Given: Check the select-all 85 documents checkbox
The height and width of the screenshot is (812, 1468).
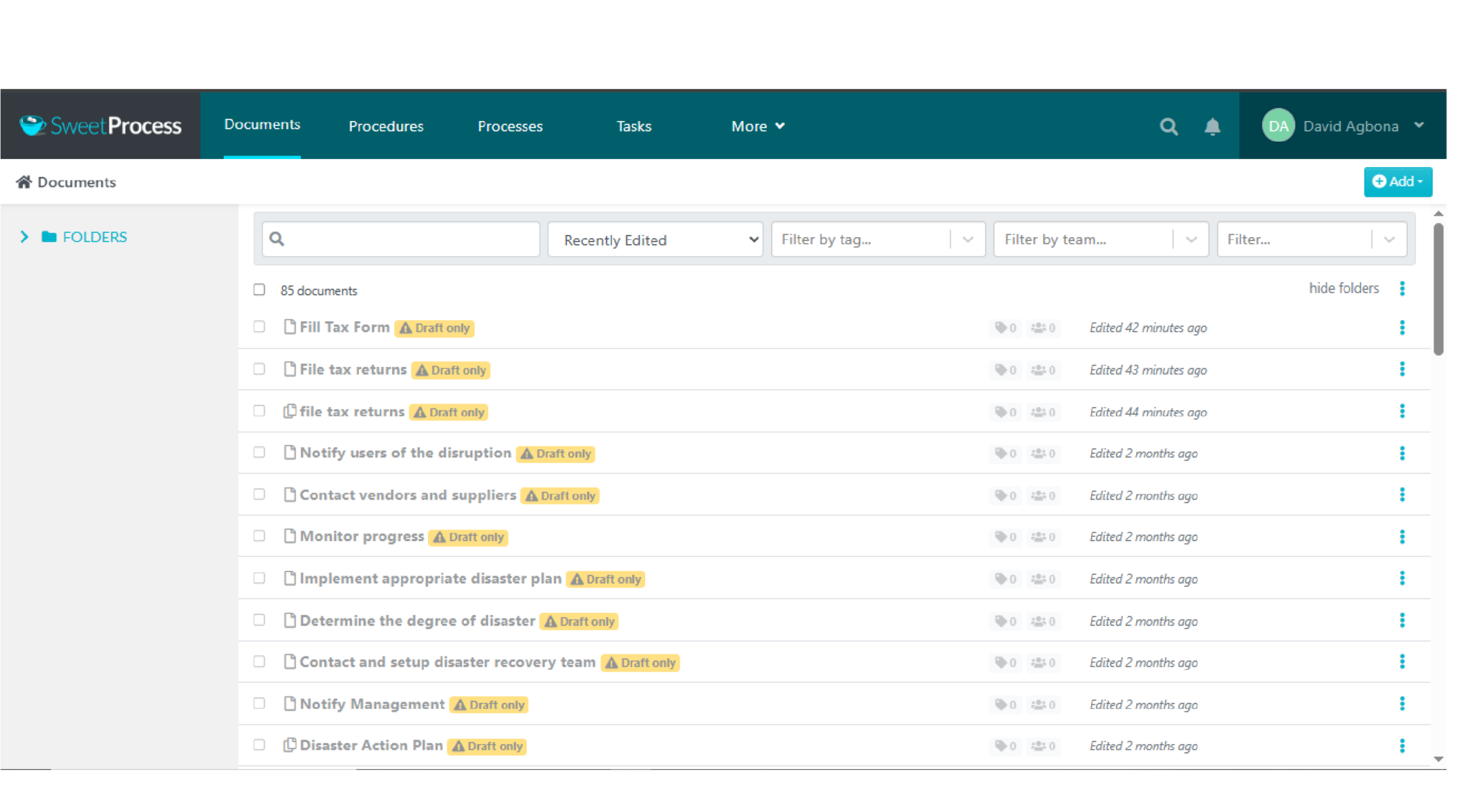Looking at the screenshot, I should 259,290.
